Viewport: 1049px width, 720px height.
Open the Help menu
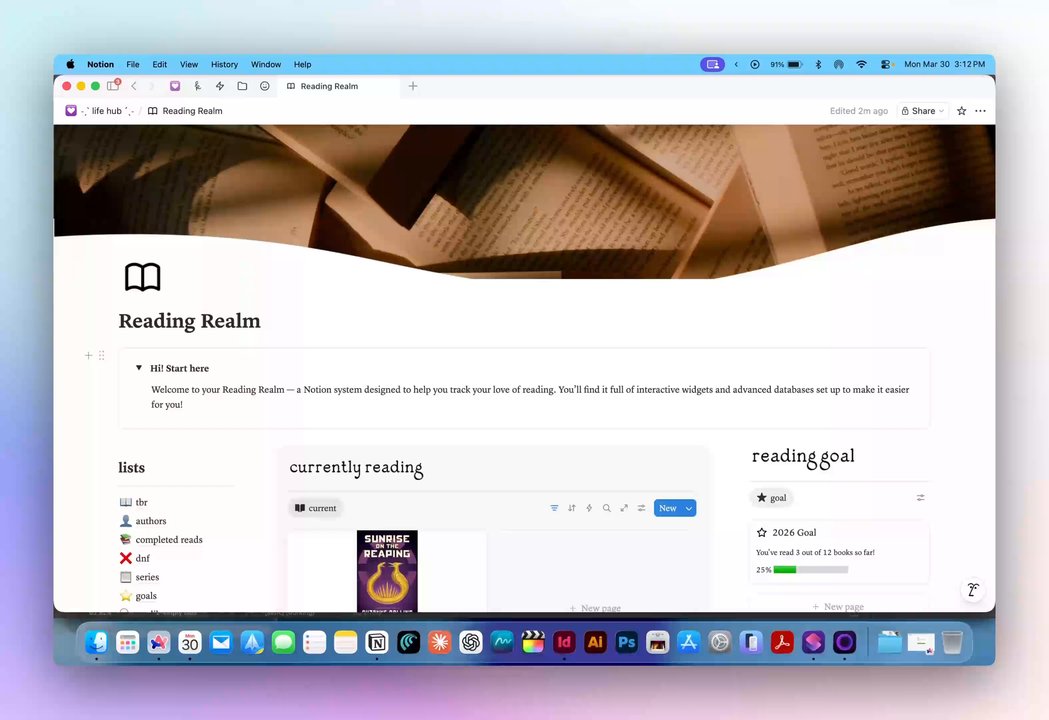click(302, 64)
